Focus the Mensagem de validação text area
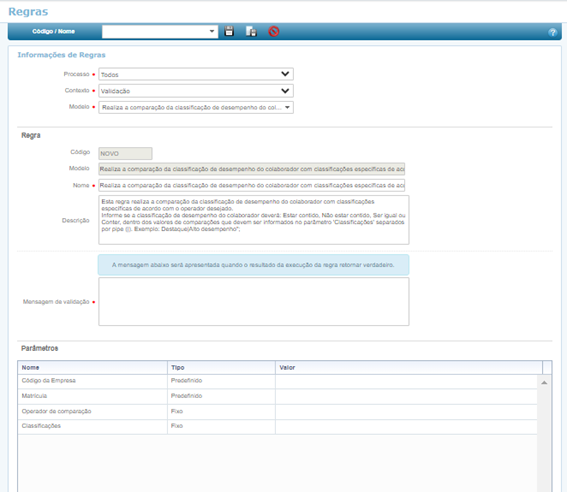Screen dimensions: 567x492 [254, 301]
